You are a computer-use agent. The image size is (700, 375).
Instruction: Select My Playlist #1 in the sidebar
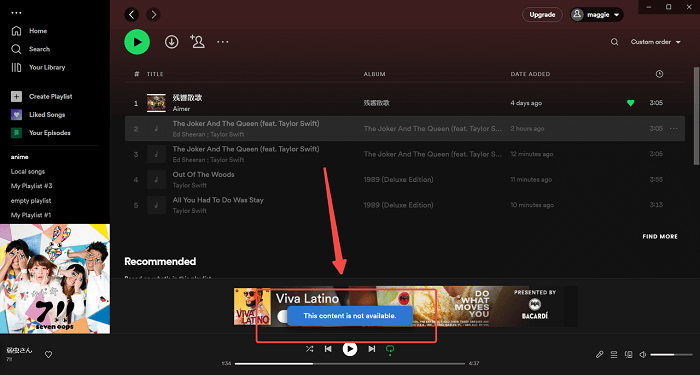point(31,215)
